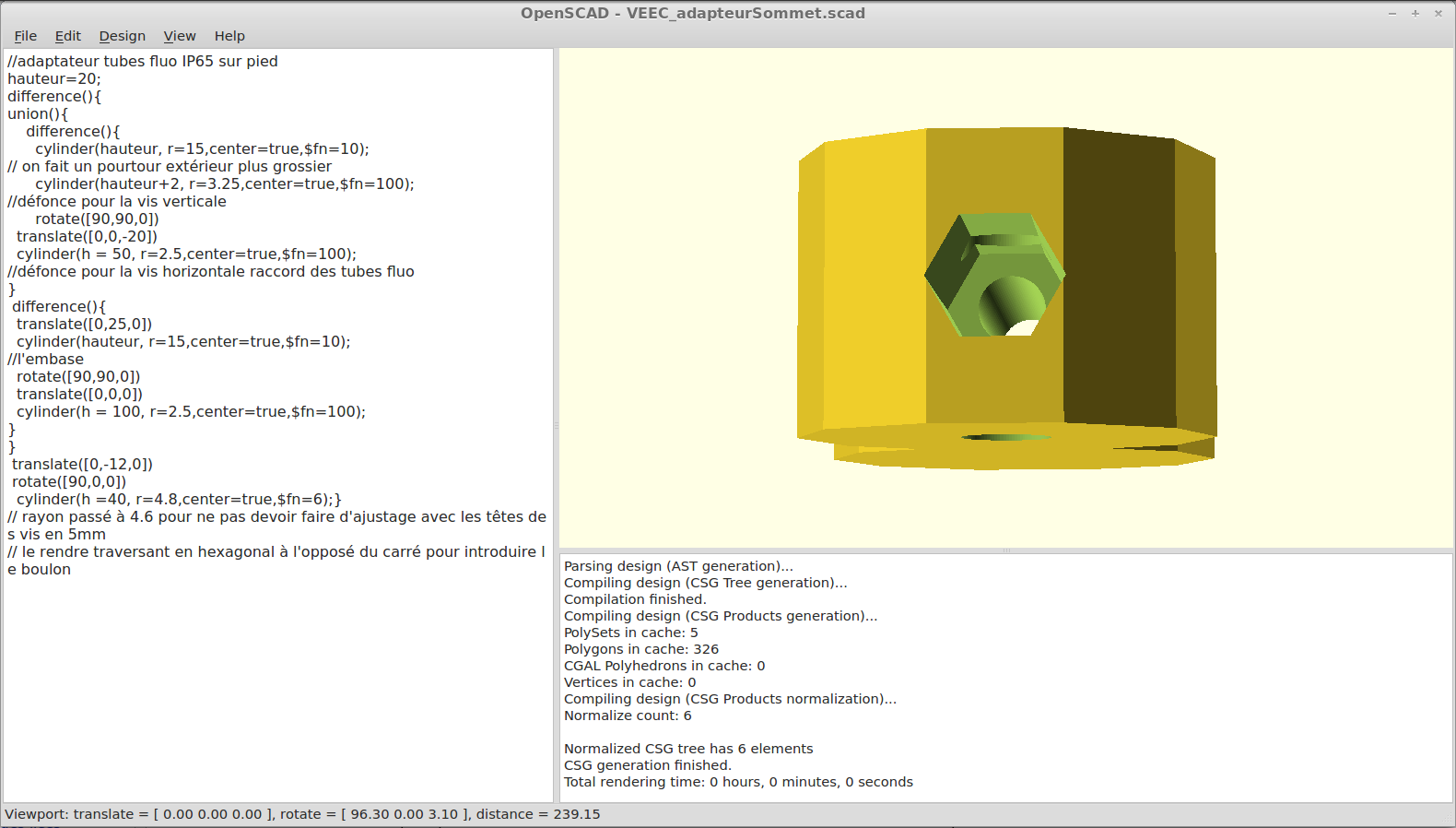
Task: Maximize the OpenSCAD window
Action: click(1415, 13)
